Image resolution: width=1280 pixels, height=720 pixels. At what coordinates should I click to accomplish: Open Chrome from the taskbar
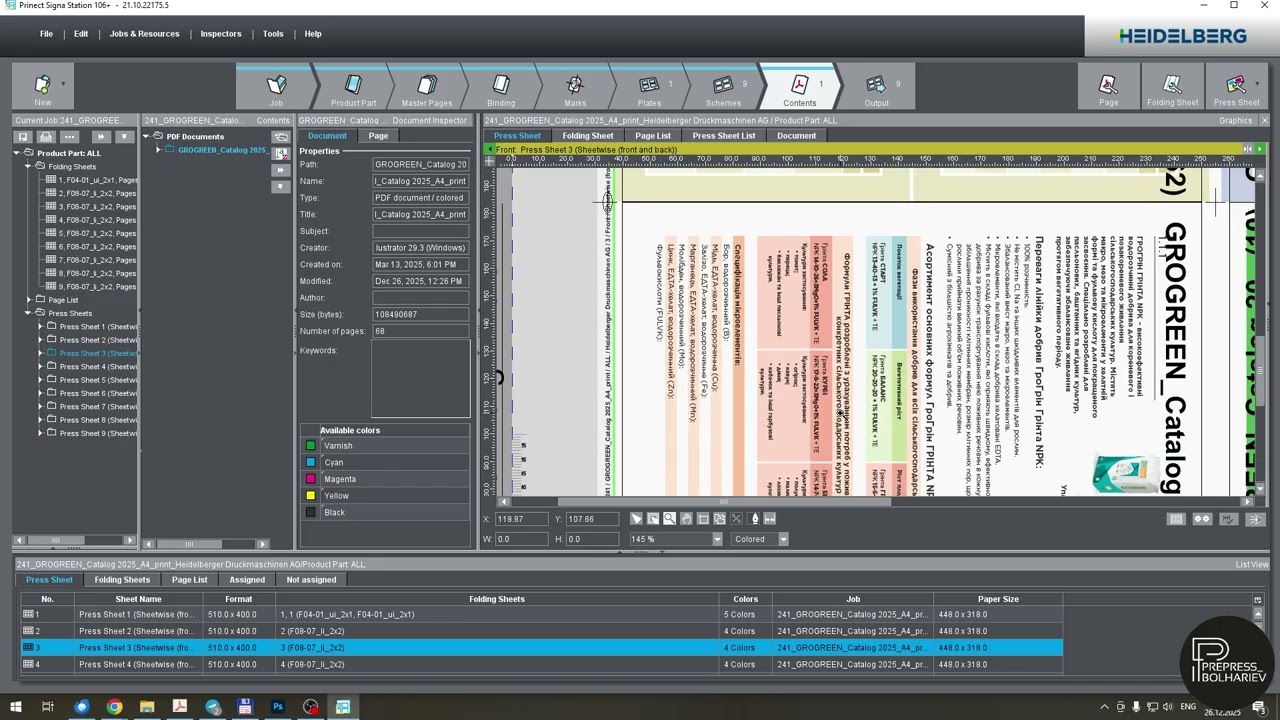[x=114, y=707]
